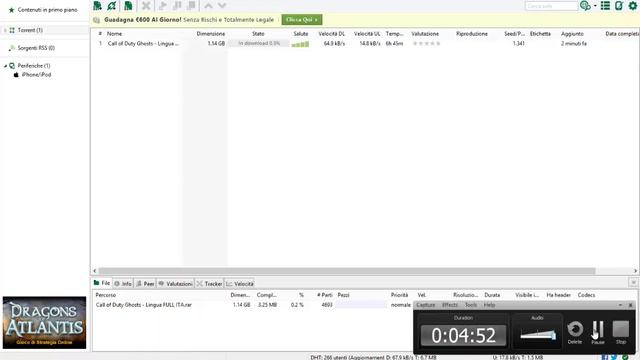Viewport: 640px width, 360px height.
Task: Click Delete recording button in the recorder
Action: (x=575, y=332)
